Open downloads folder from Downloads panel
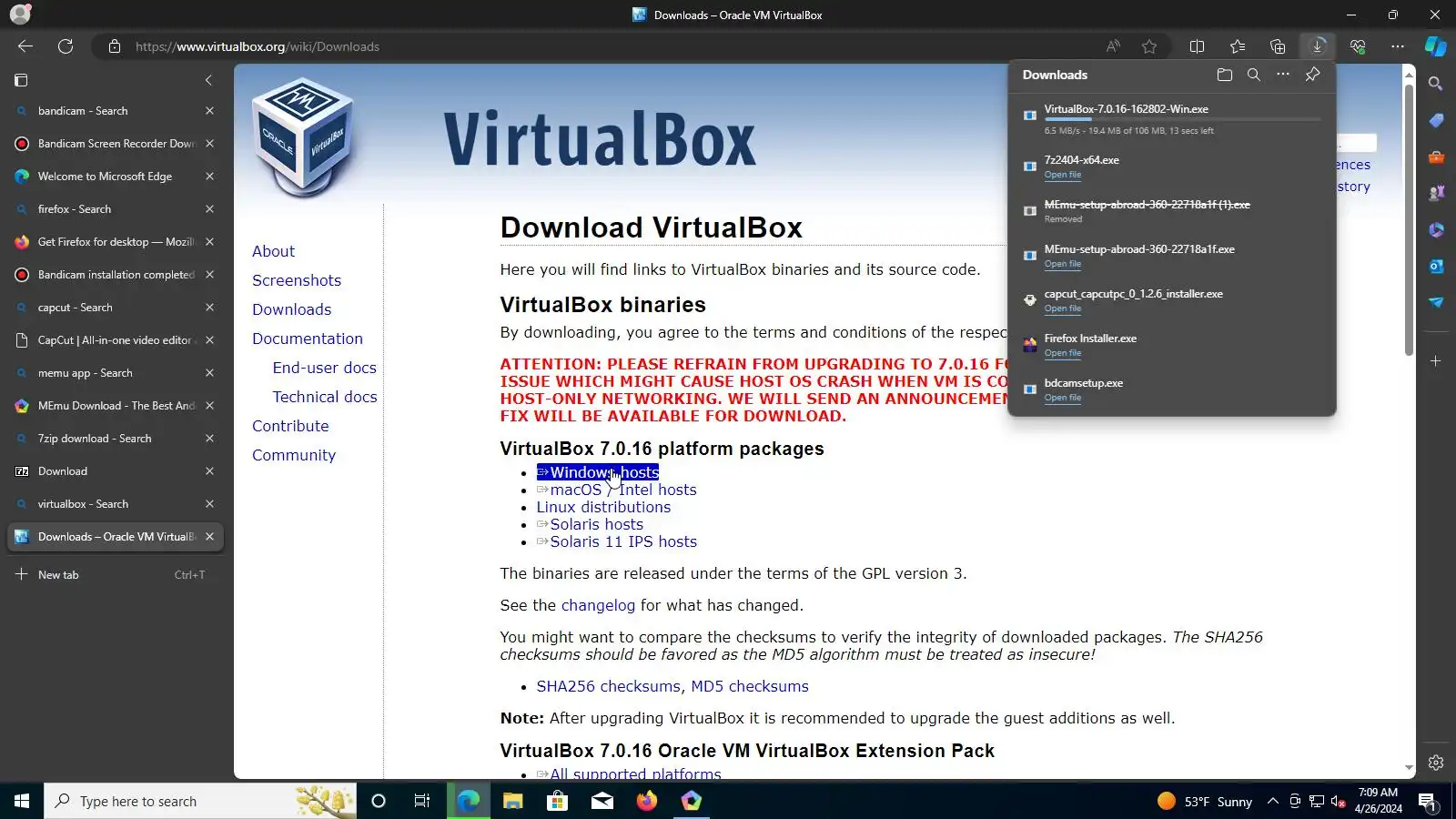Screen dimensions: 1456x819 (x=1225, y=75)
